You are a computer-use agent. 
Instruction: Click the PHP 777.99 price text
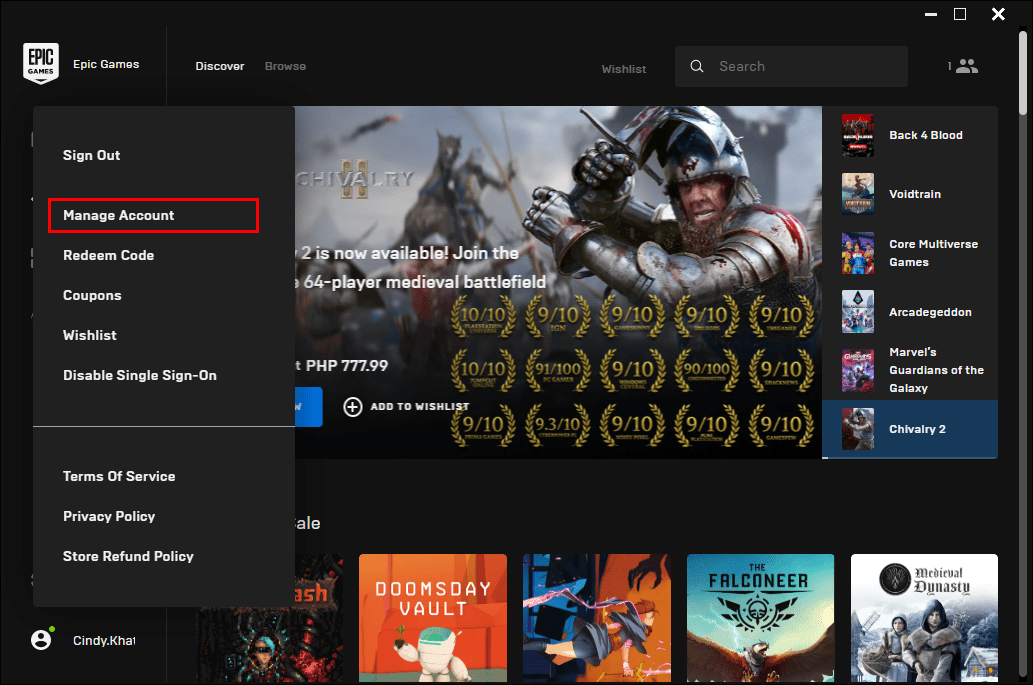pyautogui.click(x=347, y=366)
